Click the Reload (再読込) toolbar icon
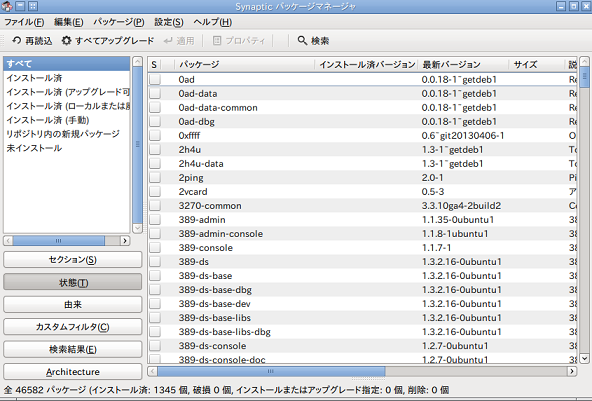The image size is (592, 401). (17, 40)
